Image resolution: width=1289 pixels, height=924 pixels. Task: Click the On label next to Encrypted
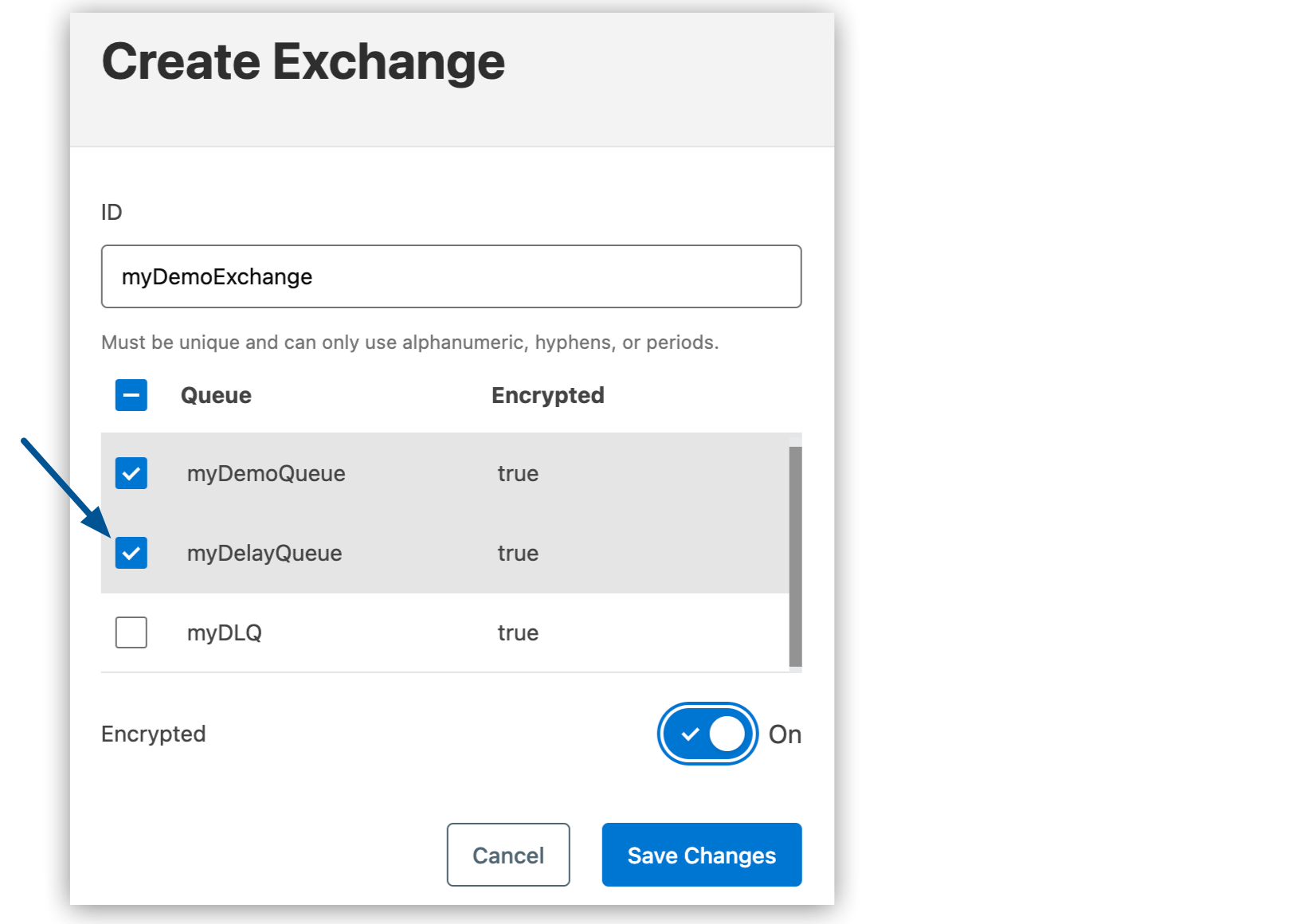pos(786,734)
